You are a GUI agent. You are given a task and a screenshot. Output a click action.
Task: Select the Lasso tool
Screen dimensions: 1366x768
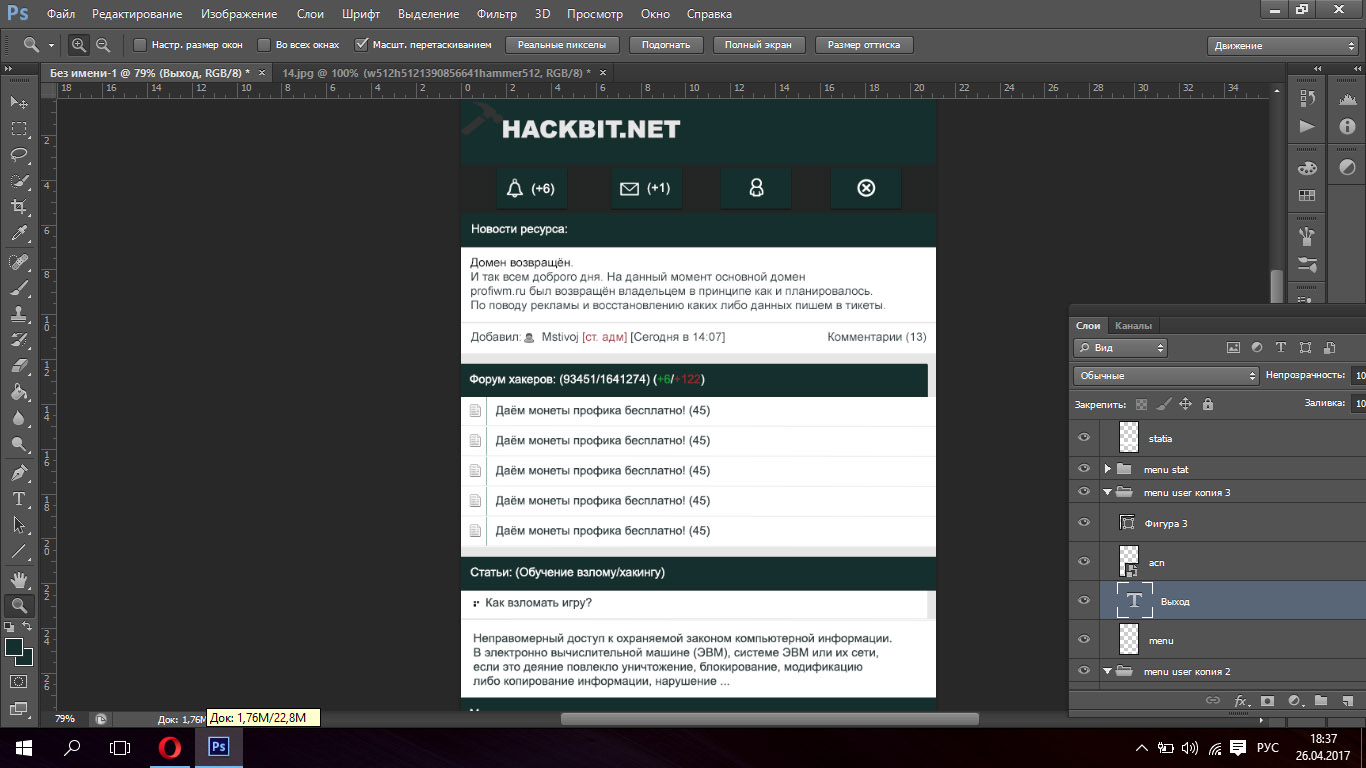(x=19, y=155)
